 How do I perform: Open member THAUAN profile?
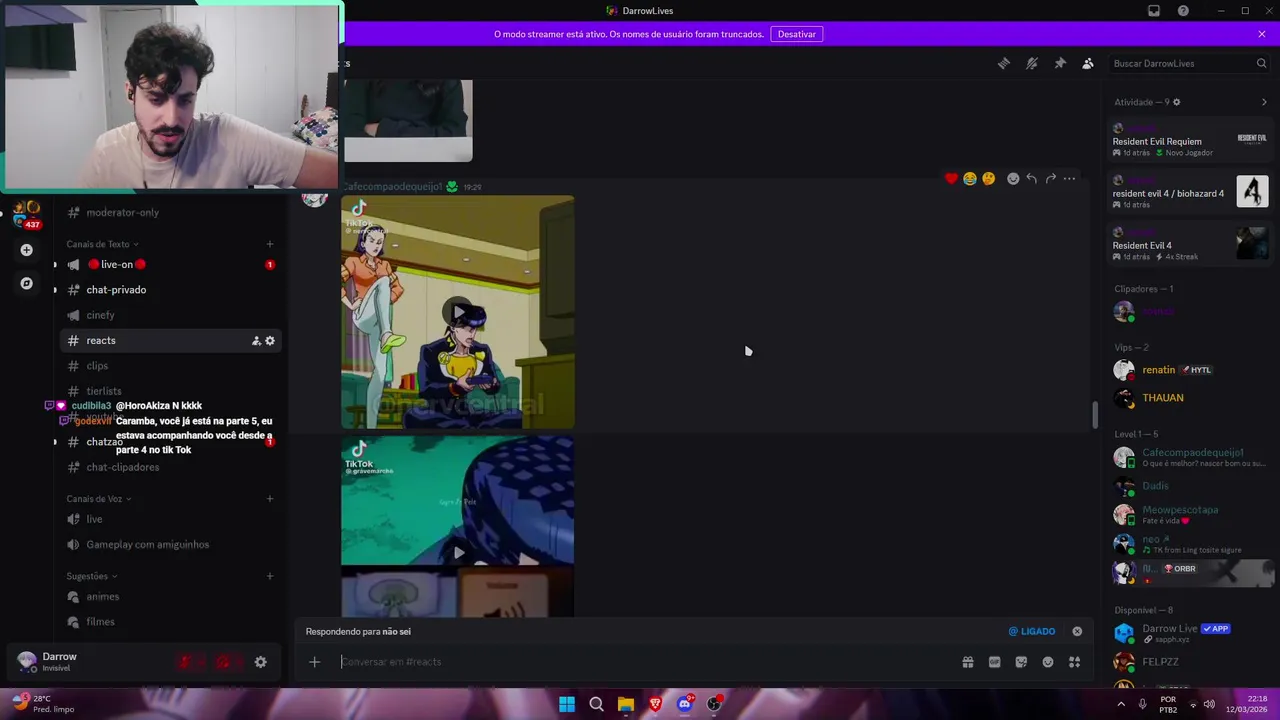1190,398
